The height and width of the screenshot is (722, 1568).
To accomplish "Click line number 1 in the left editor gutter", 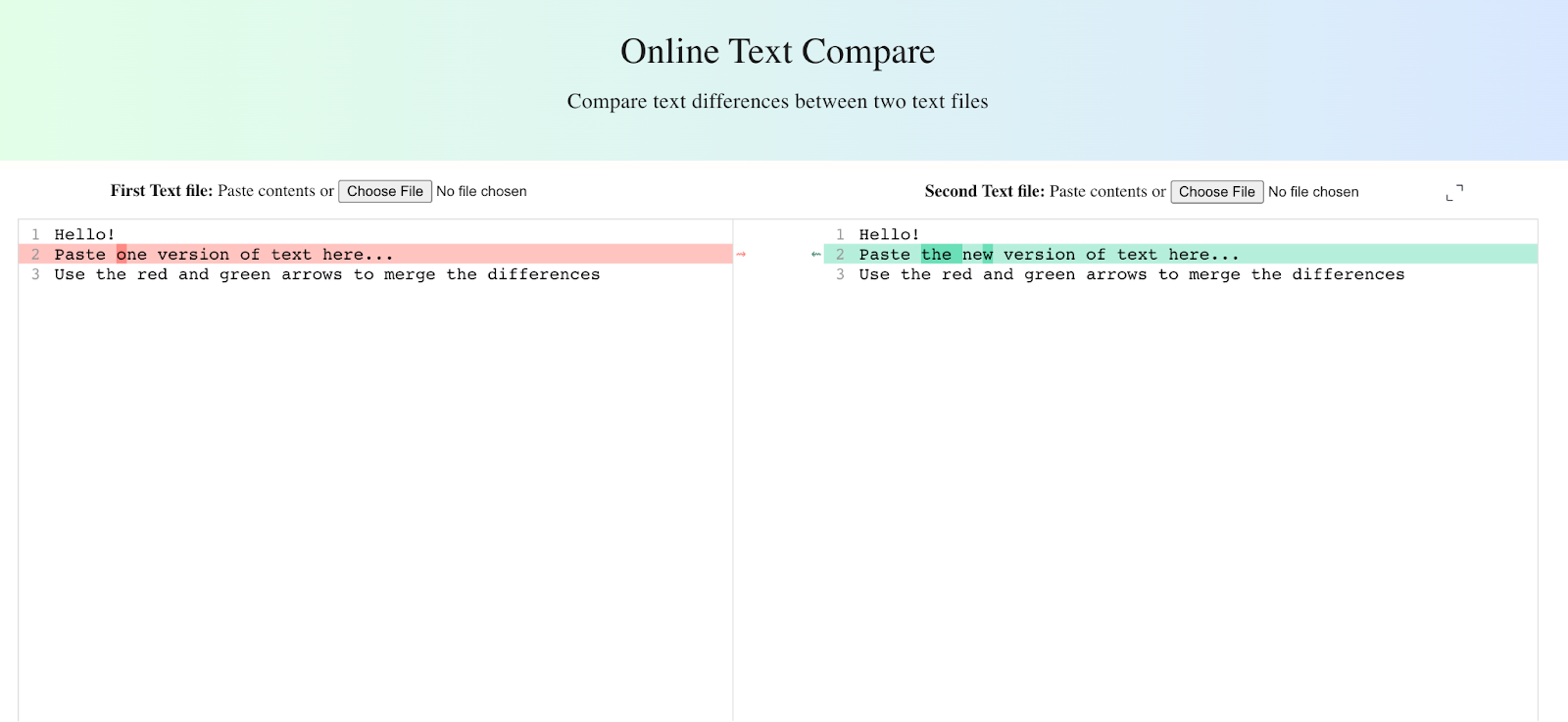I will (35, 235).
